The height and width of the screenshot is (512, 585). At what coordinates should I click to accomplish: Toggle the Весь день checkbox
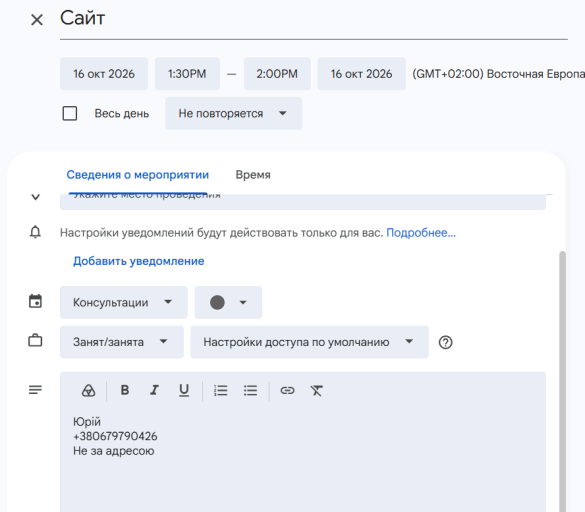point(70,113)
